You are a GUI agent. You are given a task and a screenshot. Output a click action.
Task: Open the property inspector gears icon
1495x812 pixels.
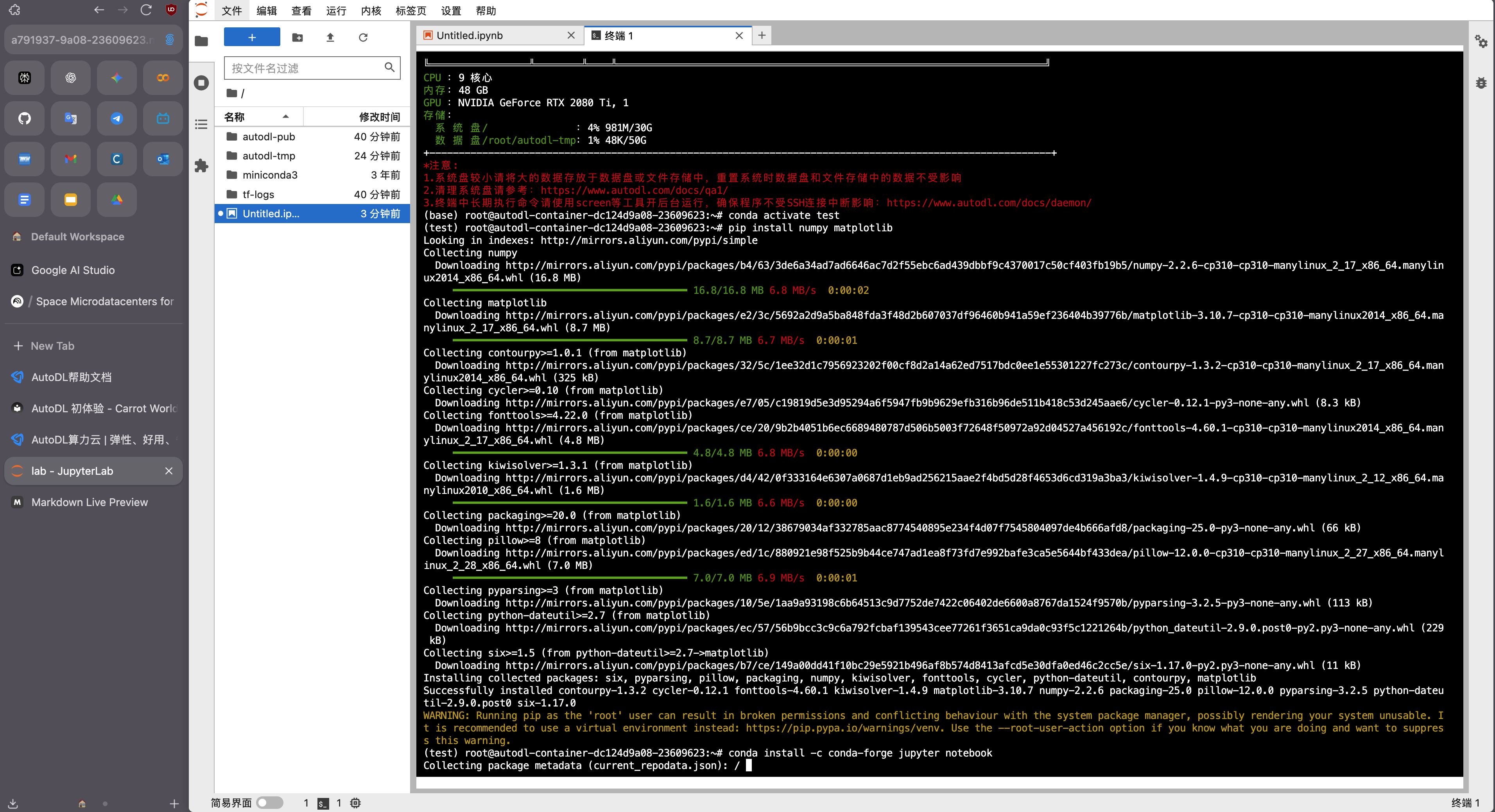tap(1481, 41)
